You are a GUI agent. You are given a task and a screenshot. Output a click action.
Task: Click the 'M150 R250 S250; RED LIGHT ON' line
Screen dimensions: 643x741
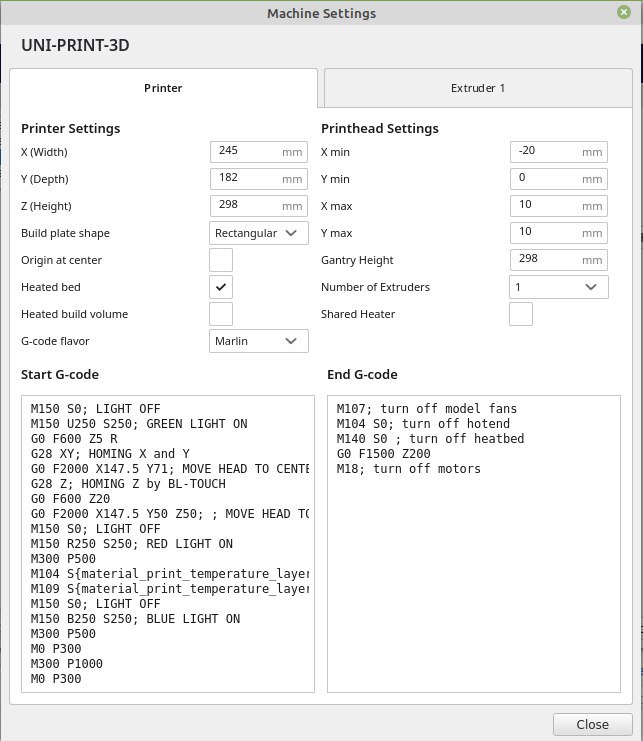pyautogui.click(x=132, y=544)
